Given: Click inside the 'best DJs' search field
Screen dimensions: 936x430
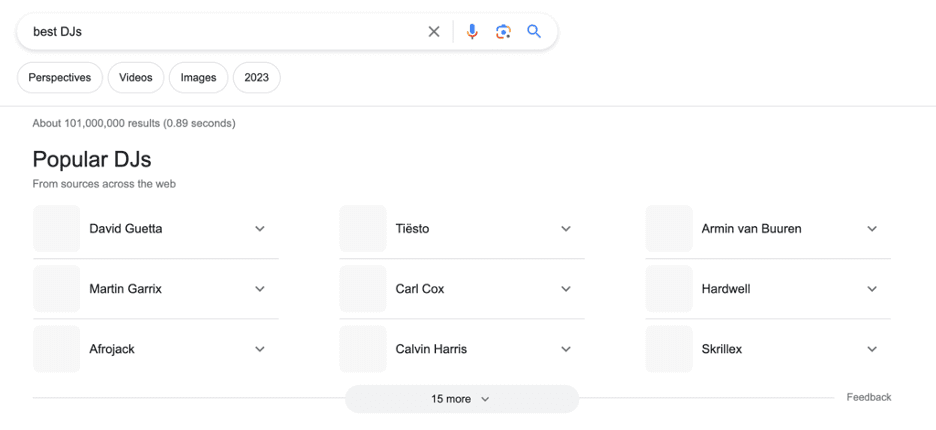Looking at the screenshot, I should click(x=220, y=32).
